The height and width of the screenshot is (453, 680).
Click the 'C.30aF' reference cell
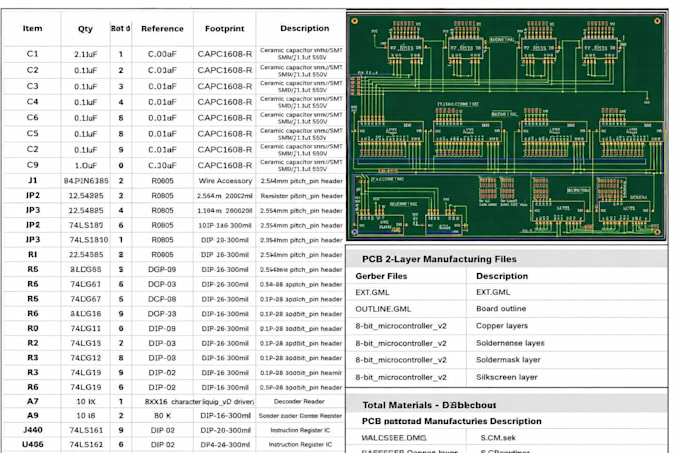162,166
